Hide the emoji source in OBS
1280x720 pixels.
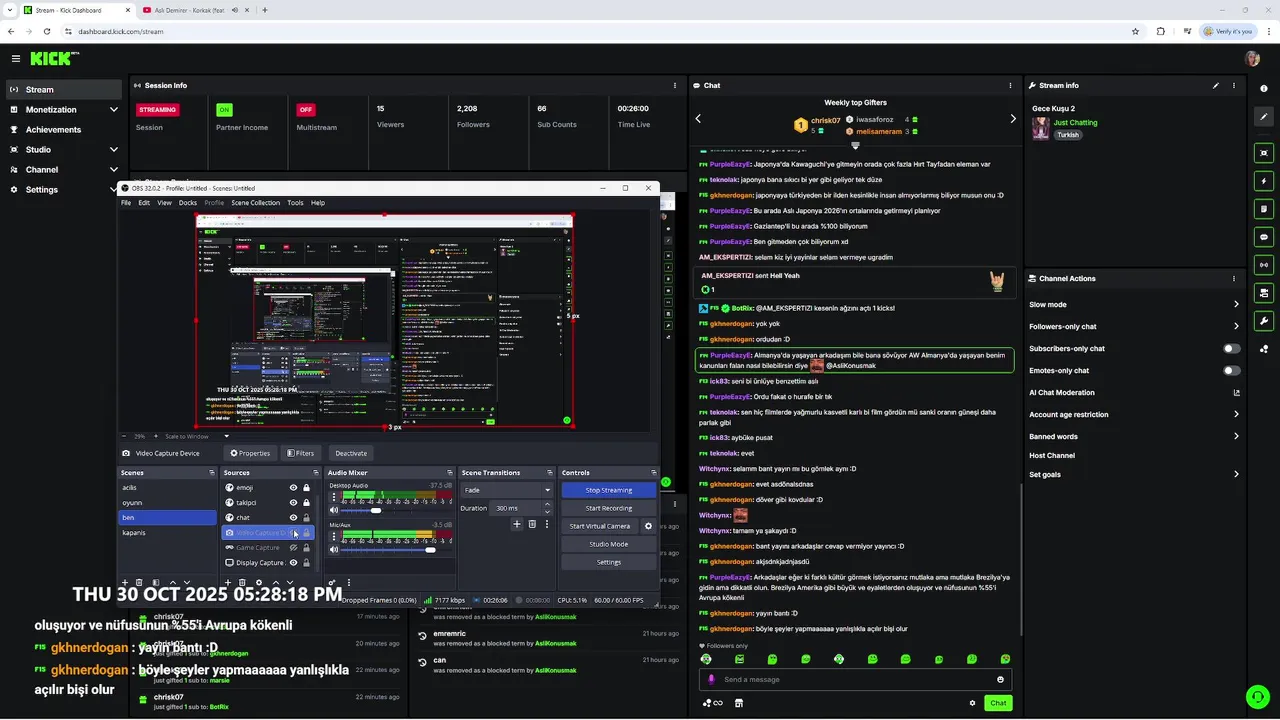pyautogui.click(x=293, y=488)
